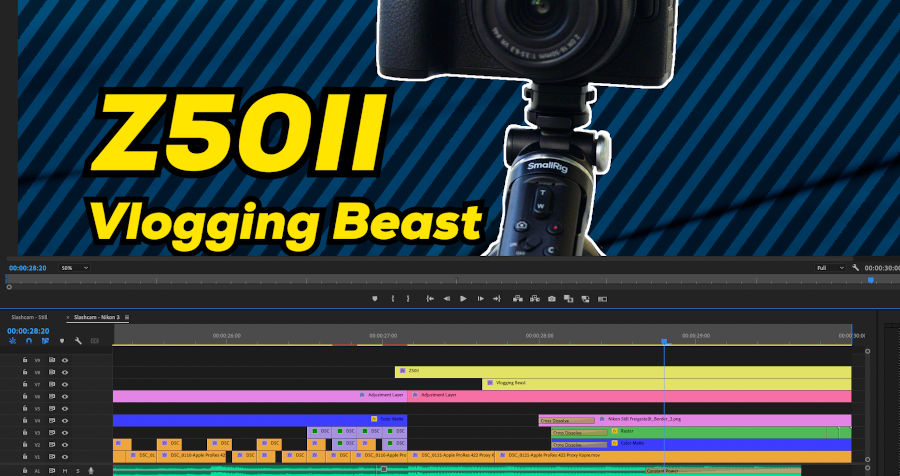Toggle V8 sync lock icon

click(x=52, y=372)
